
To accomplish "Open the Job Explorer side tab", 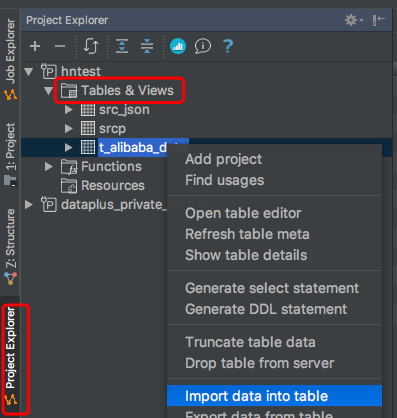I will click(x=10, y=59).
